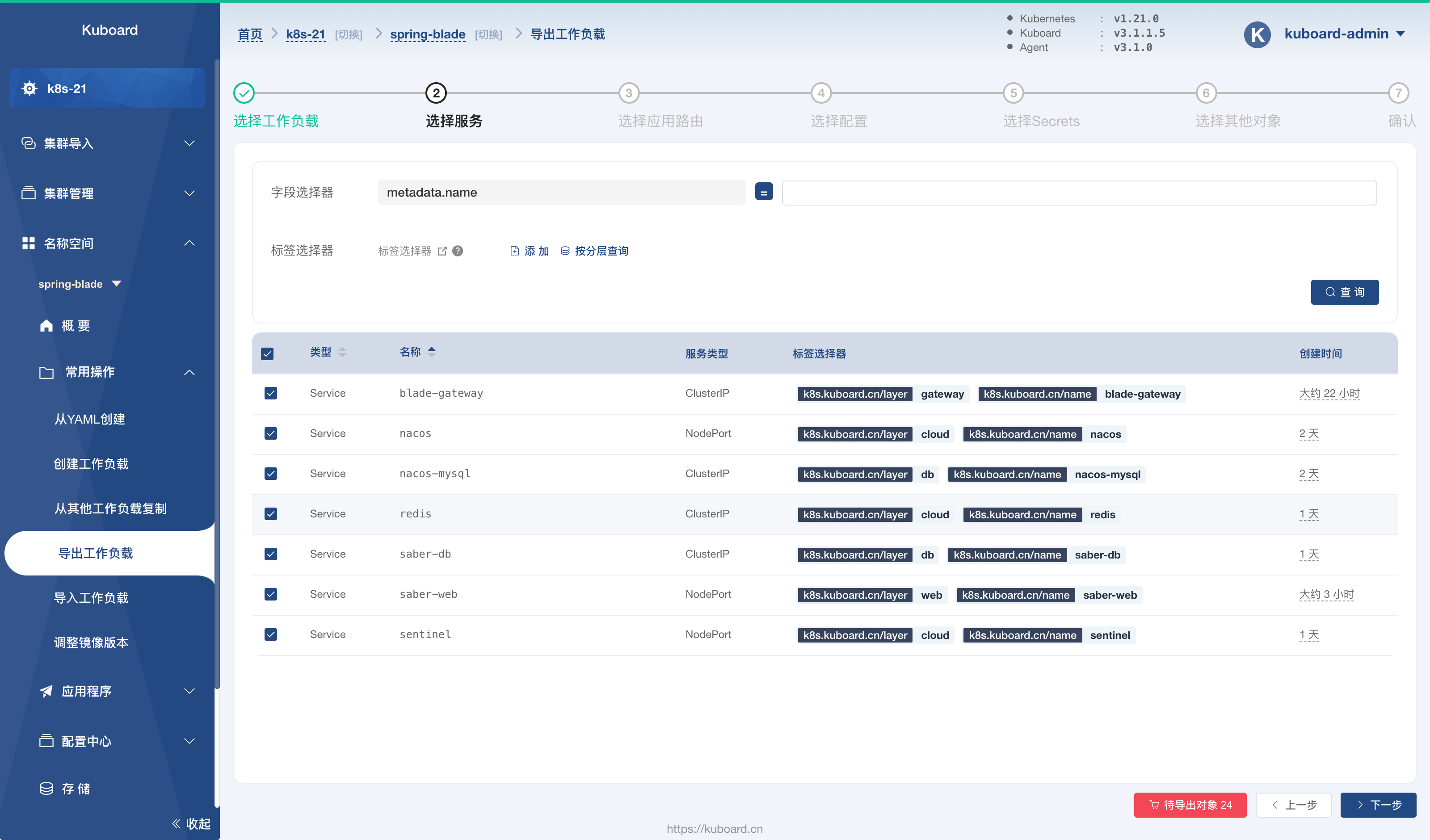
Task: Click step 3 circle 选择应用路由
Action: tap(629, 93)
